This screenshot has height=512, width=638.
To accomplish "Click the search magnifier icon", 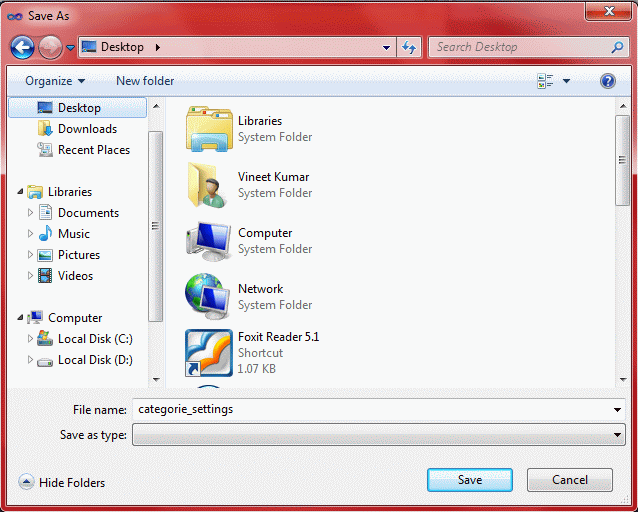I will click(617, 47).
